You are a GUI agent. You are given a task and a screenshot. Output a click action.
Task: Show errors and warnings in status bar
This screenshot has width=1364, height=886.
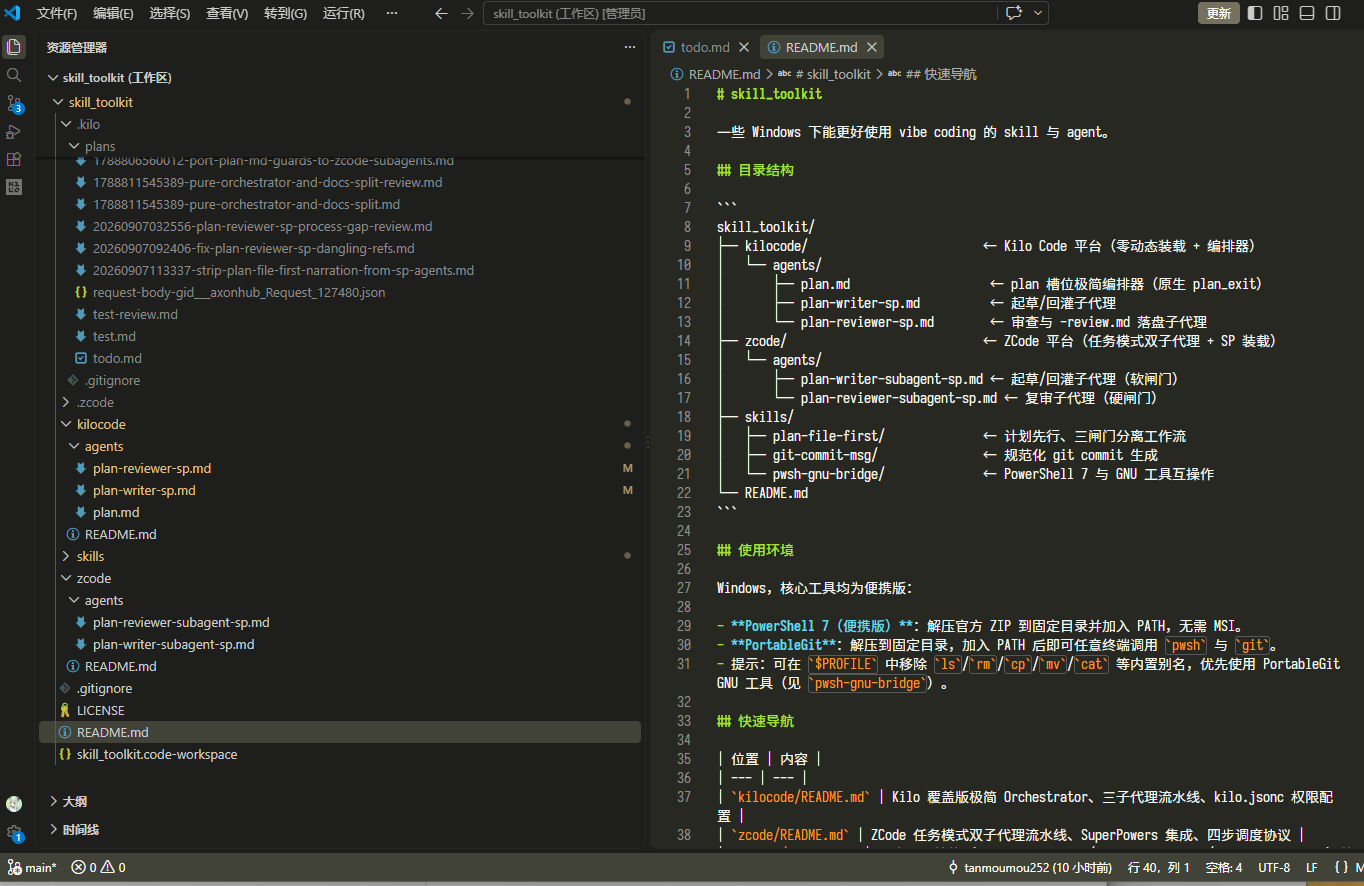pyautogui.click(x=98, y=868)
